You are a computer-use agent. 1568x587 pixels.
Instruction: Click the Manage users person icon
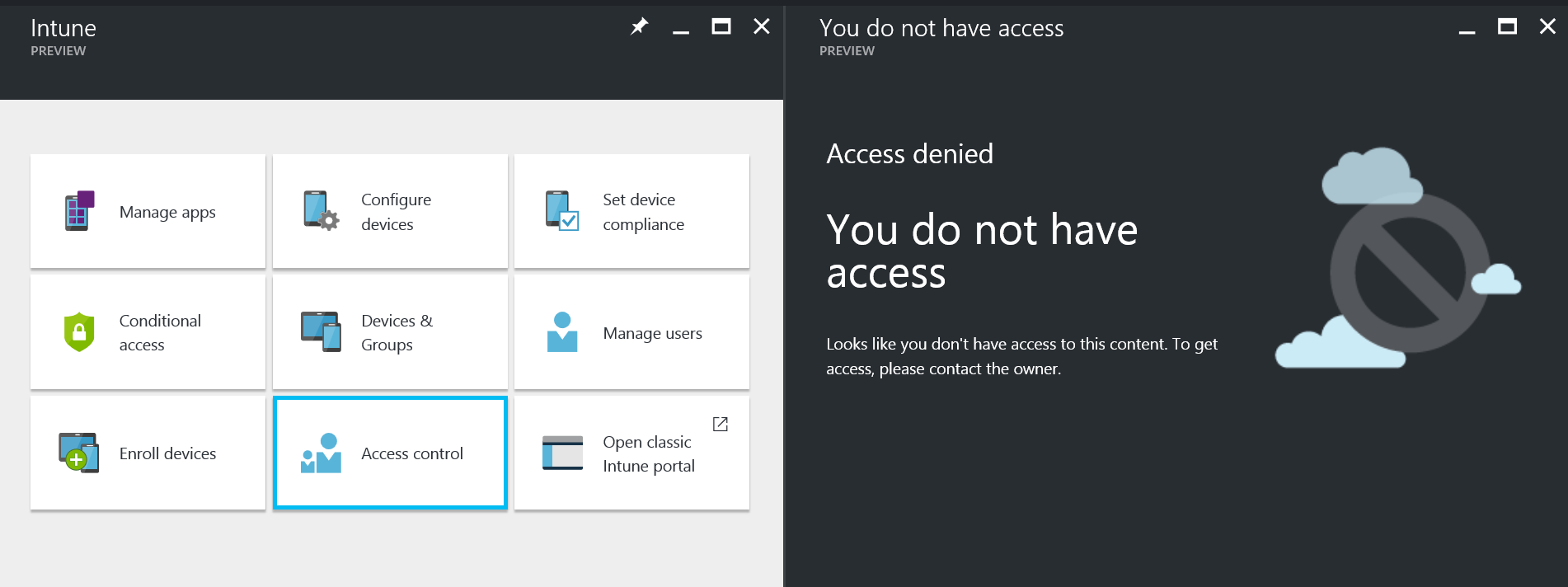tap(562, 332)
